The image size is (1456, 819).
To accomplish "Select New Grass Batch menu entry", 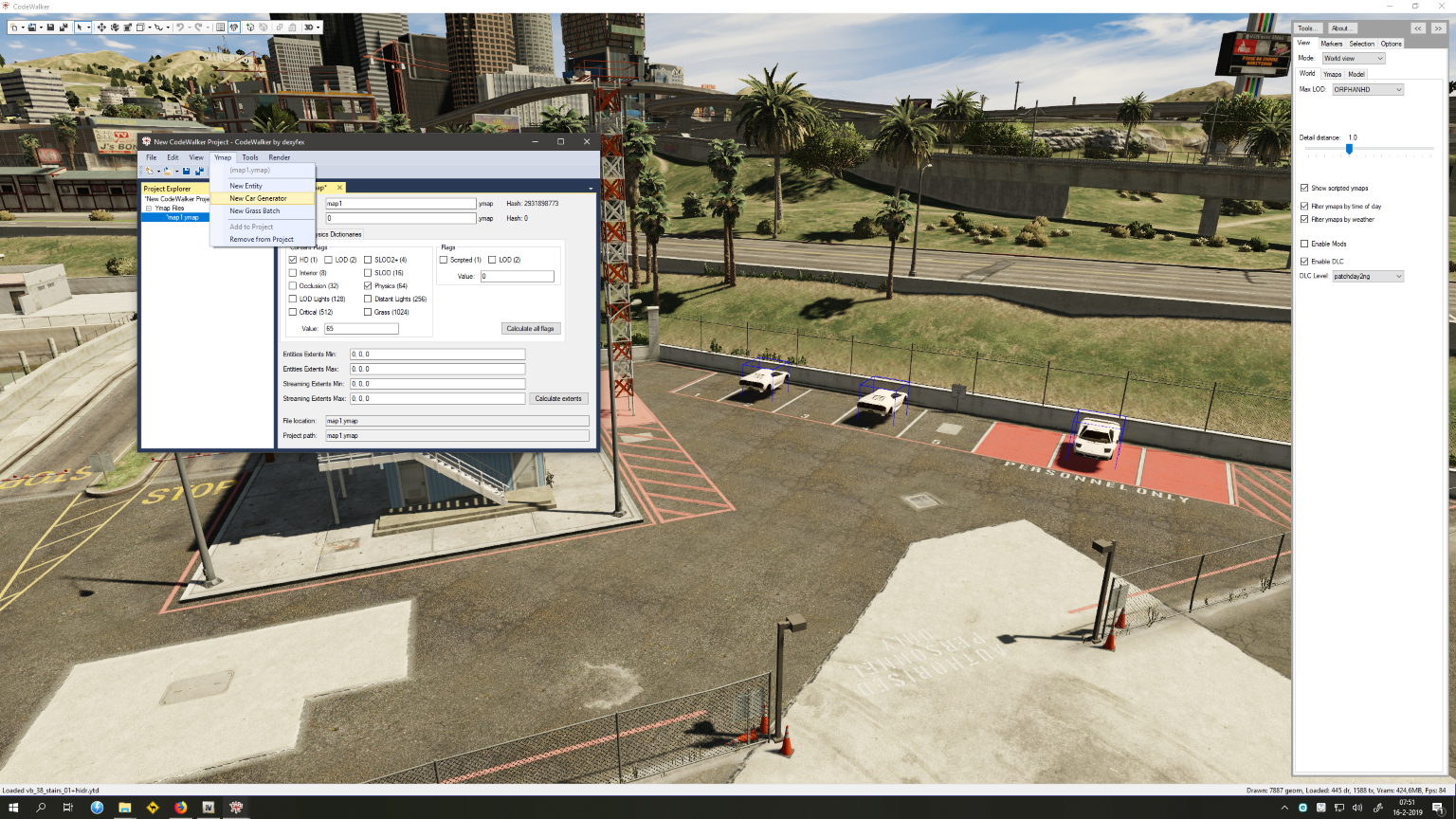I will pos(262,211).
